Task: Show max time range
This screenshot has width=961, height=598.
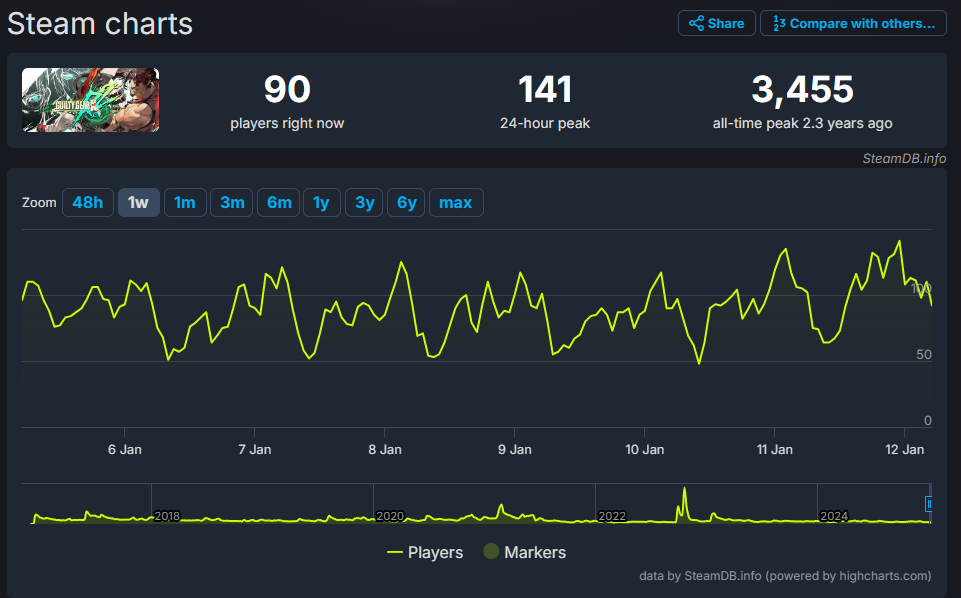Action: tap(456, 203)
